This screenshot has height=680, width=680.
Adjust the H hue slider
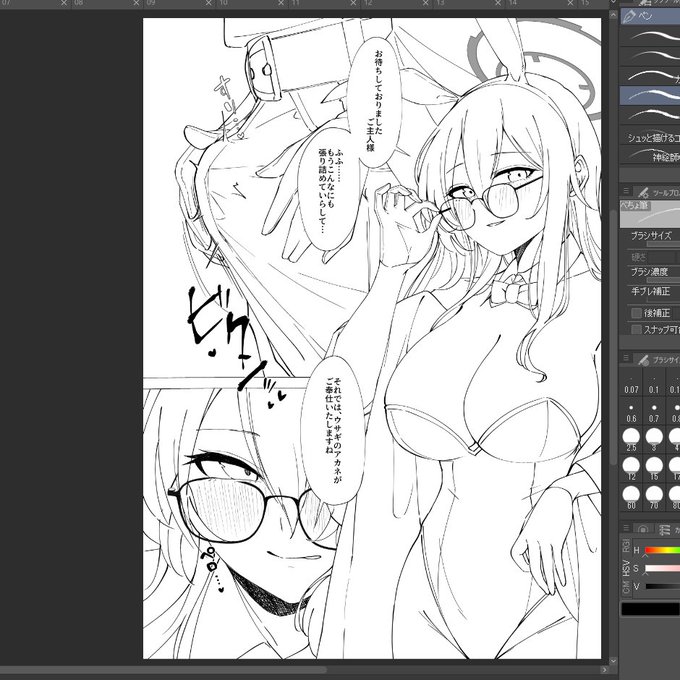tap(662, 550)
